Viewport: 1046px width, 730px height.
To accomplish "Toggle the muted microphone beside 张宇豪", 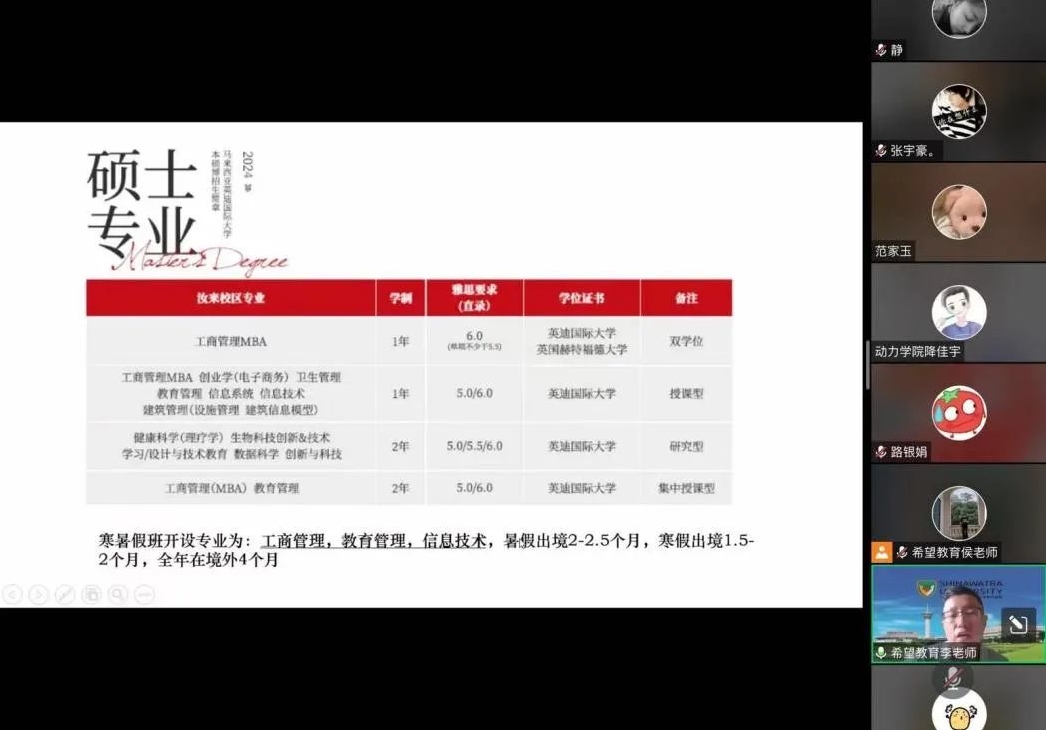I will pos(881,151).
